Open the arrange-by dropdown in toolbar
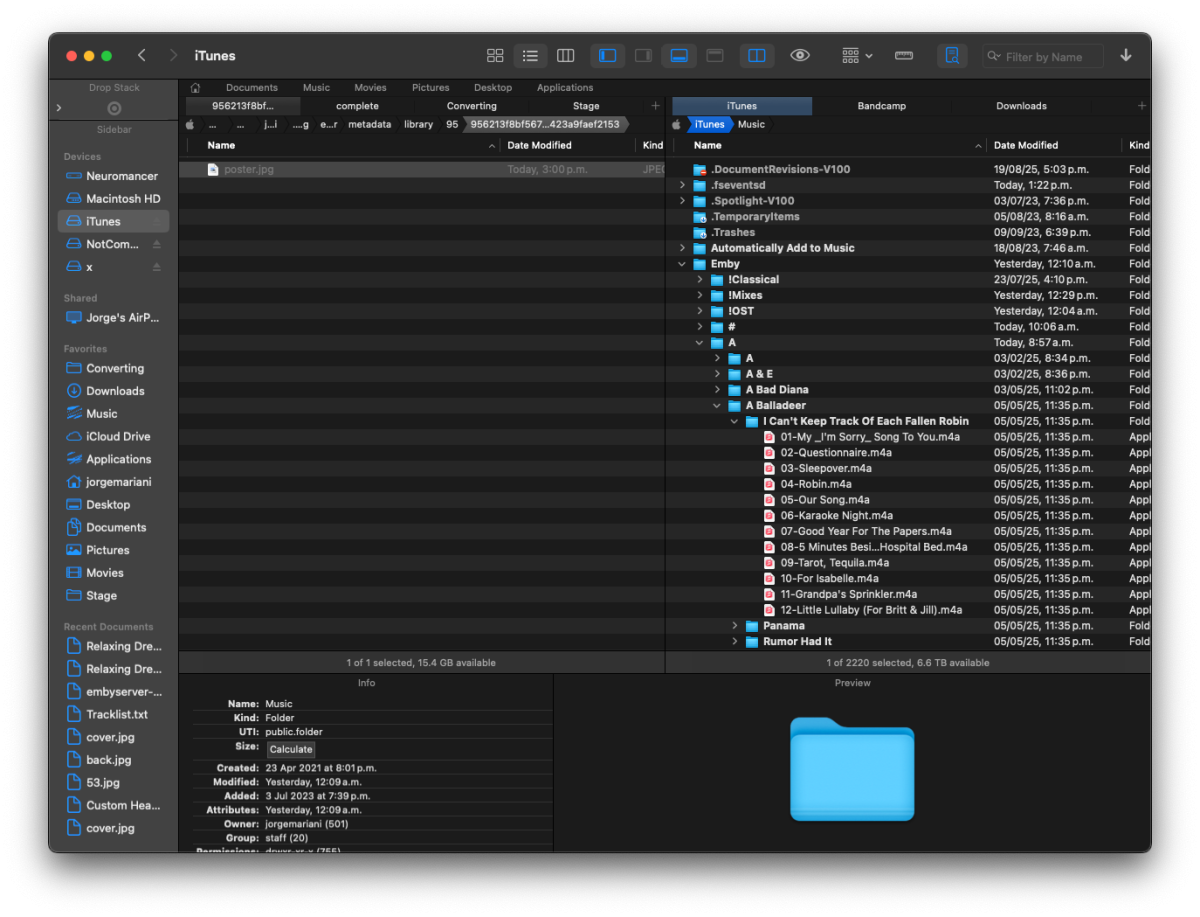Screen dimensions: 1200x917 [857, 56]
